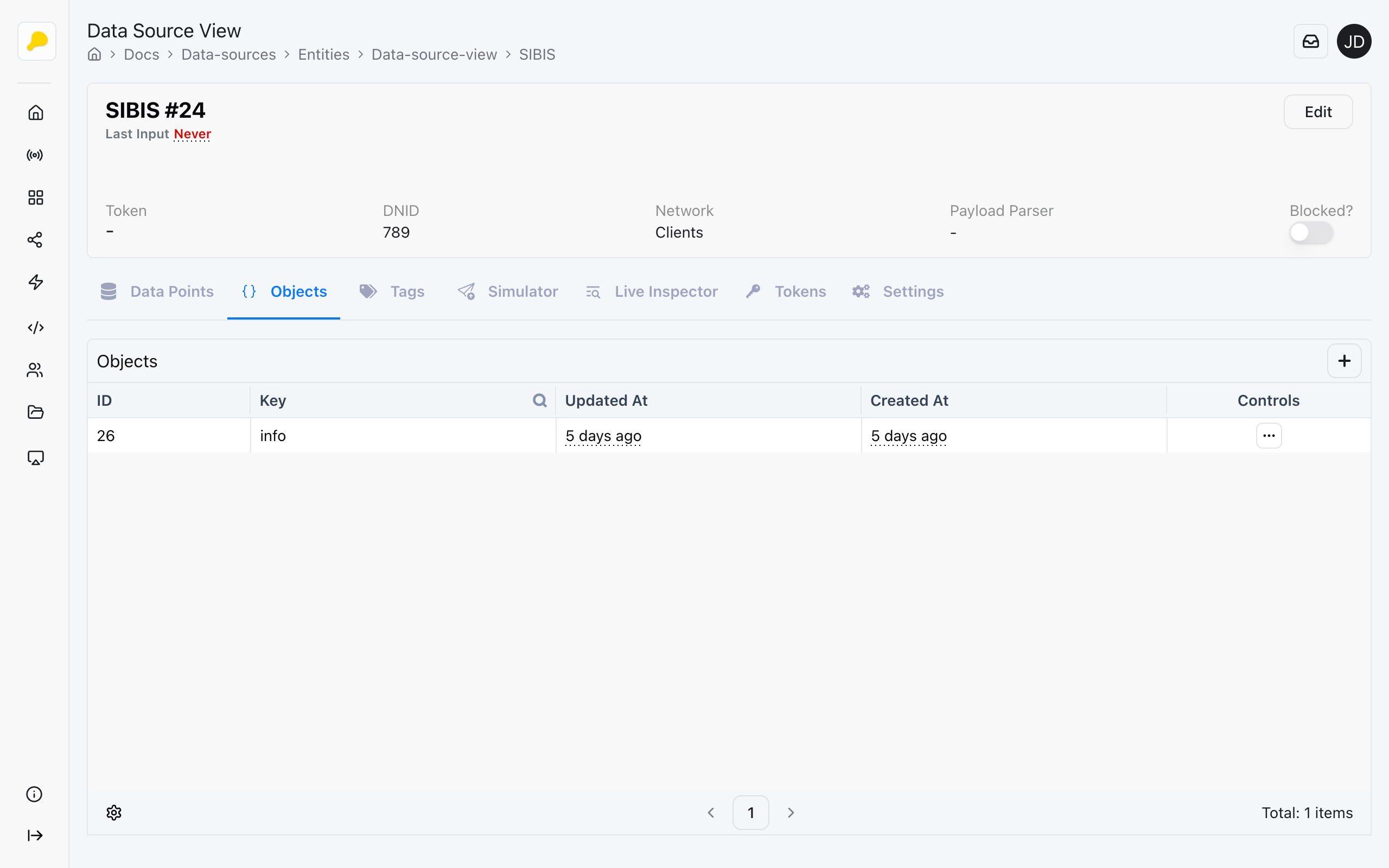Viewport: 1389px width, 868px height.
Task: Open table settings gear at bottom left
Action: 113,812
